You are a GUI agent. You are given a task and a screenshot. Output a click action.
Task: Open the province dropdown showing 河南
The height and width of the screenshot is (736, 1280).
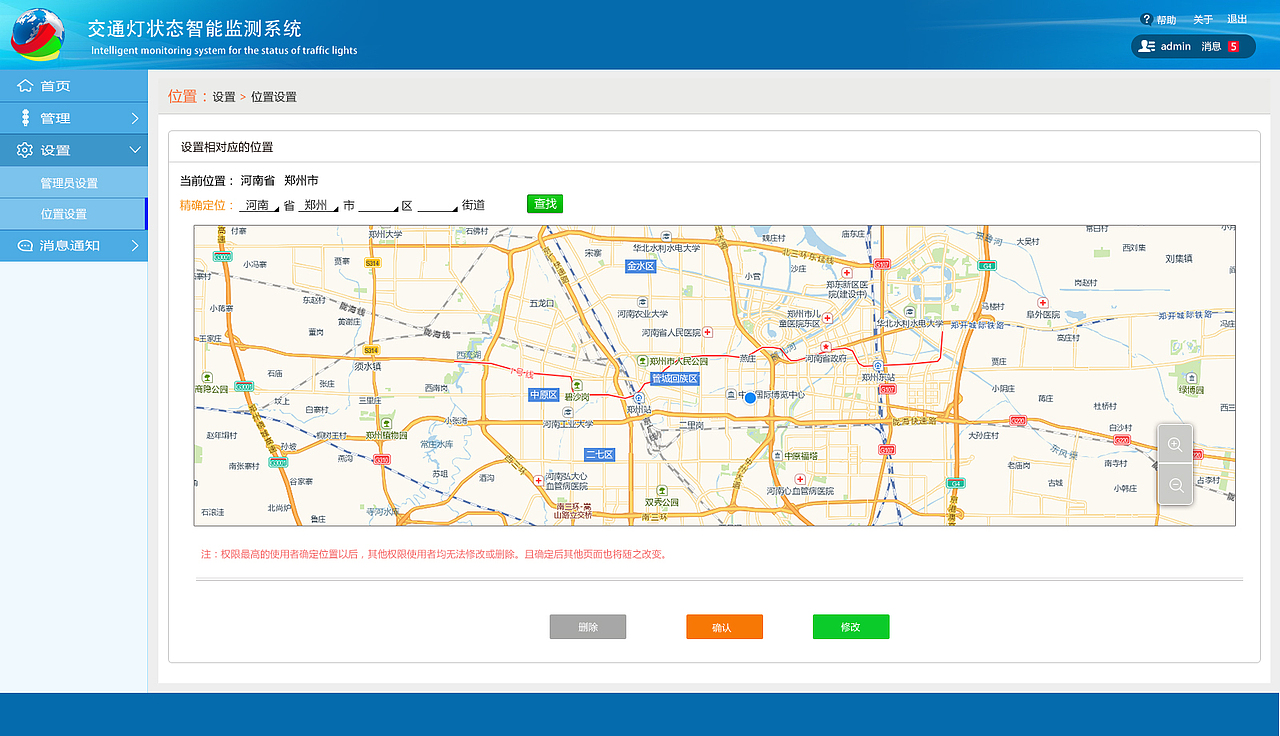(259, 205)
